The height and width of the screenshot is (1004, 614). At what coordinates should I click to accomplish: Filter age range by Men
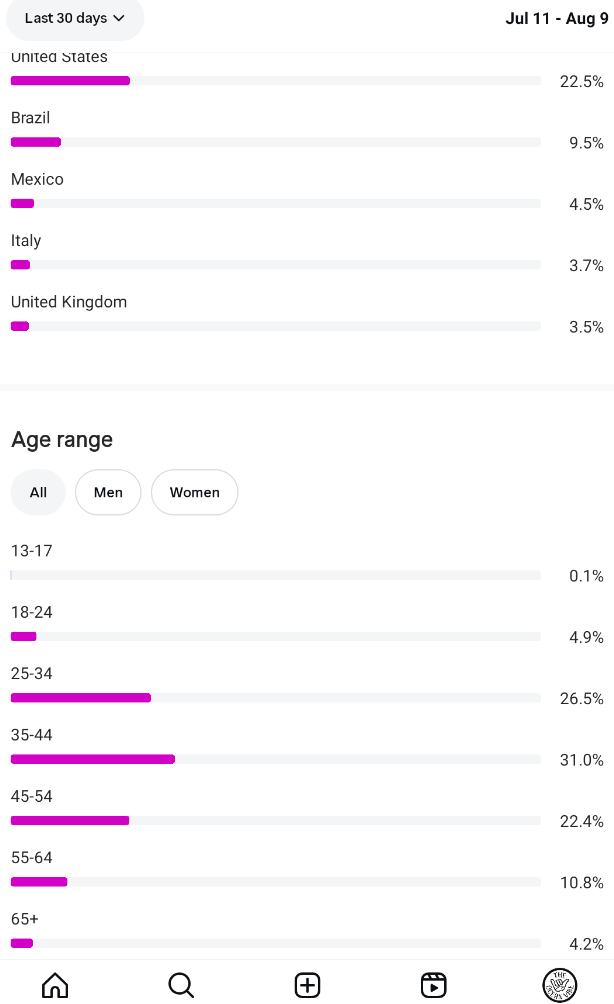[x=108, y=492]
